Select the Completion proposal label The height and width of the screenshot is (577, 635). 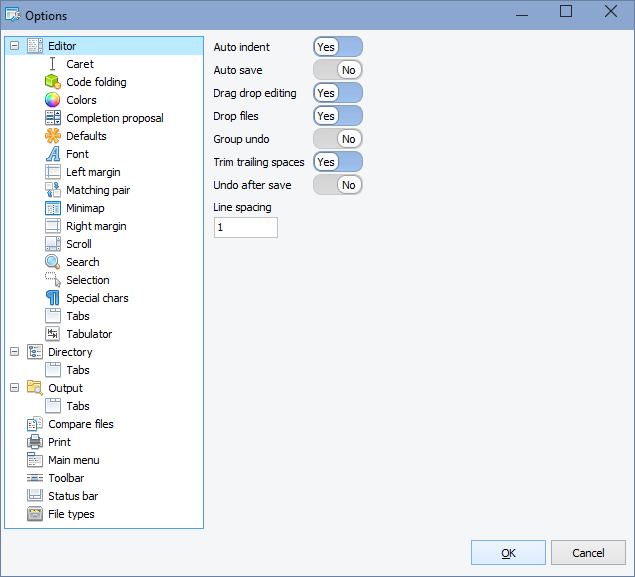115,118
